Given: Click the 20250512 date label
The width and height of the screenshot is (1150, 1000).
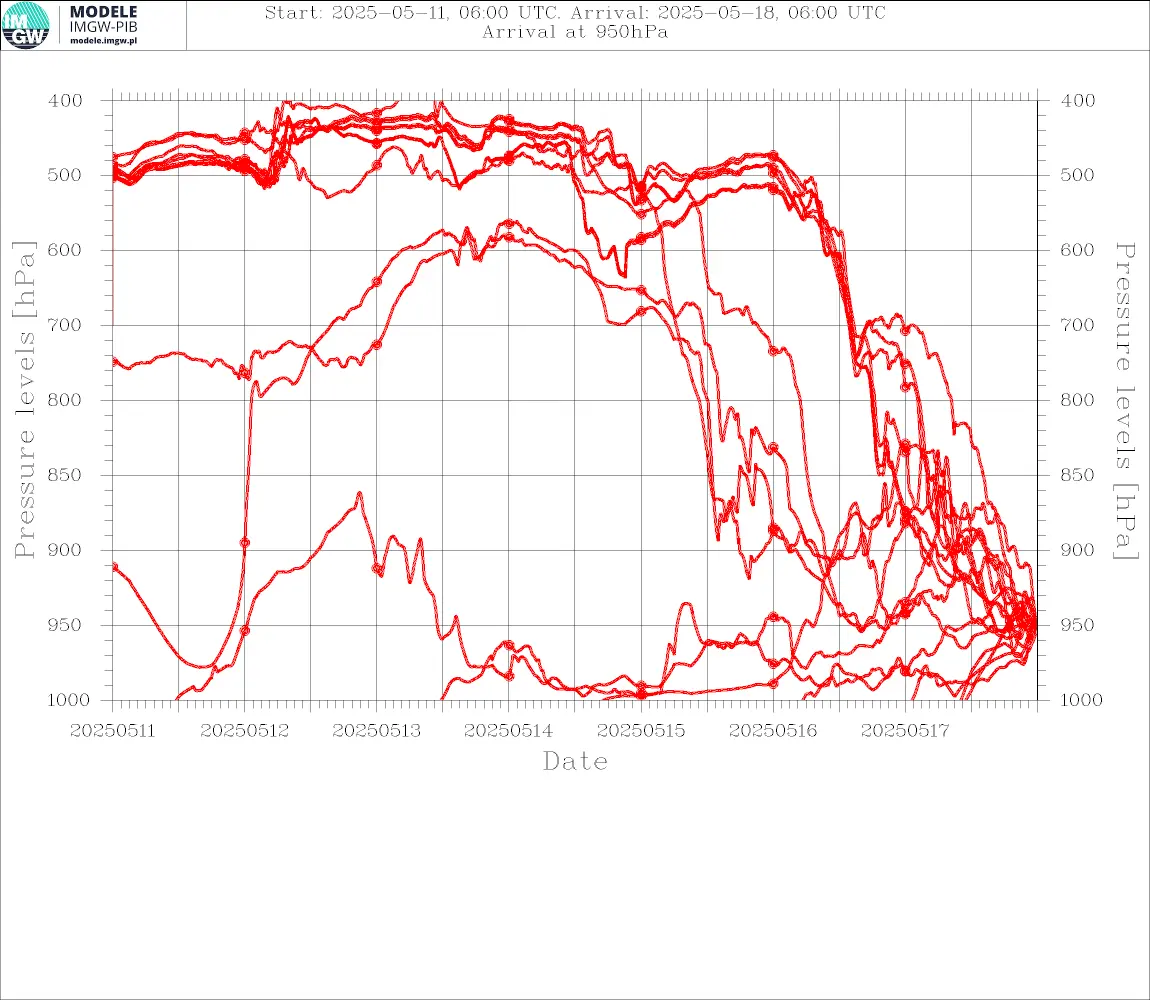Looking at the screenshot, I should 244,731.
